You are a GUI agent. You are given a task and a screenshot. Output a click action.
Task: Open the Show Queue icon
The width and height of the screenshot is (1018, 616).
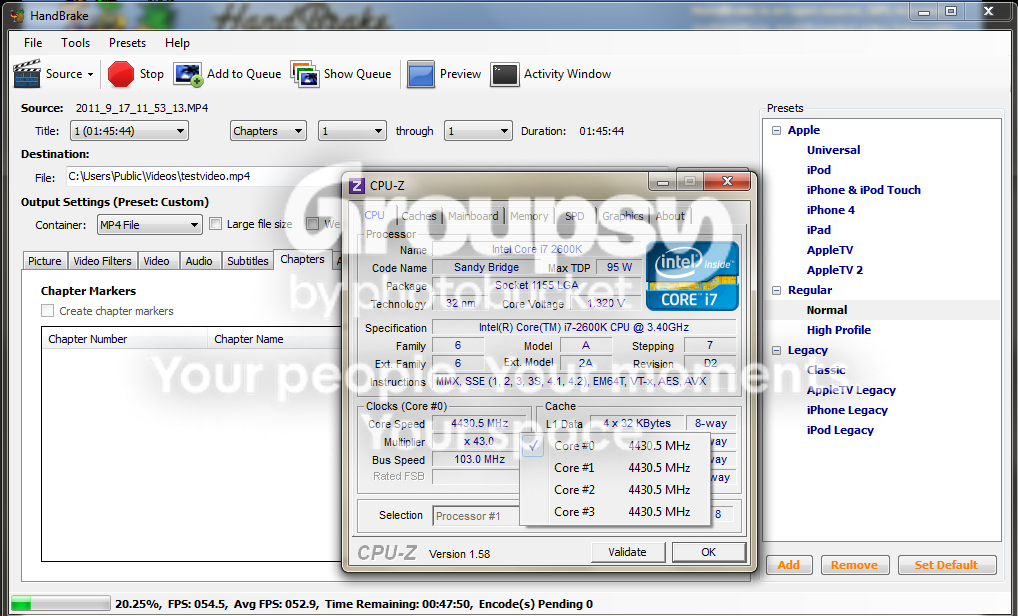coord(305,74)
